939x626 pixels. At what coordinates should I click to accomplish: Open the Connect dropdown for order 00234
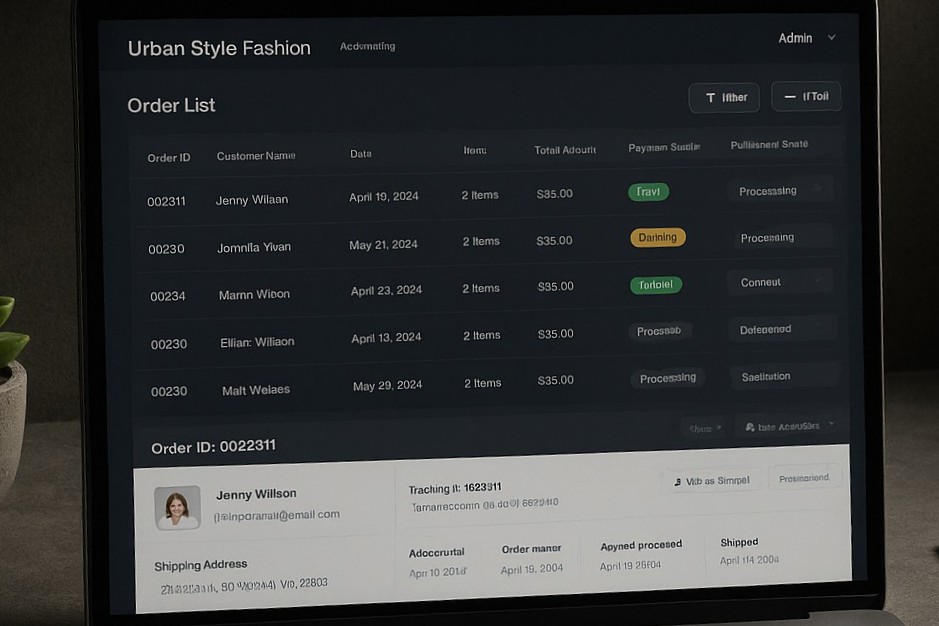(x=780, y=282)
